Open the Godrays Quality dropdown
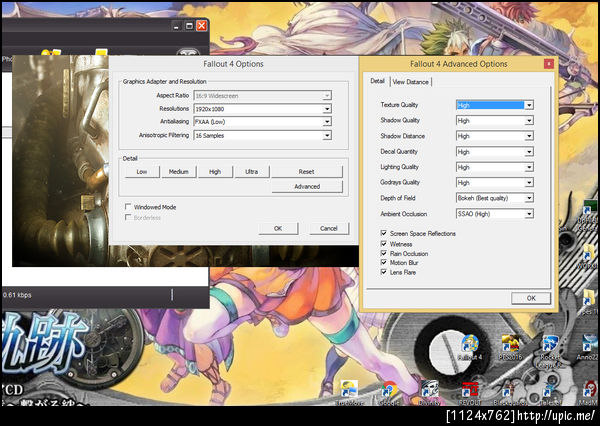Viewport: 600px width, 426px height. point(495,183)
